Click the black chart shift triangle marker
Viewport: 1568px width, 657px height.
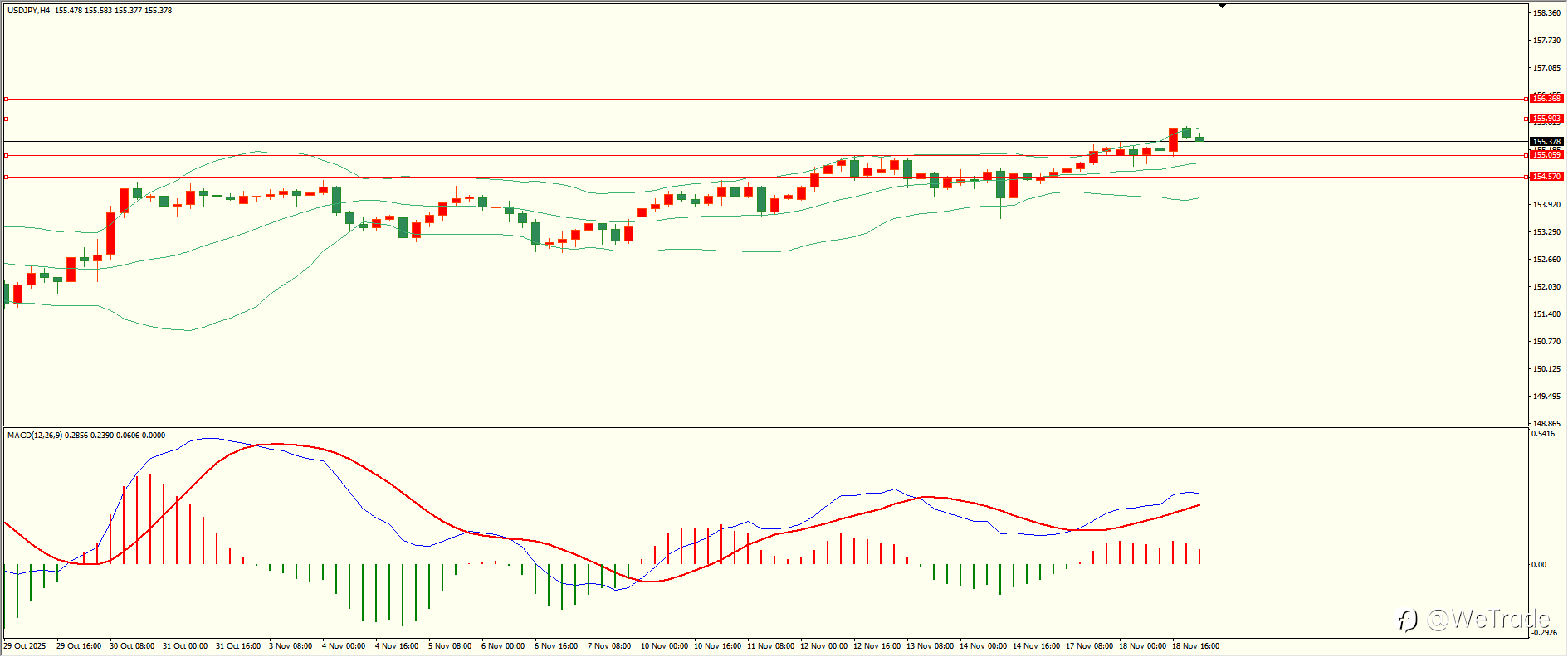tap(1222, 6)
